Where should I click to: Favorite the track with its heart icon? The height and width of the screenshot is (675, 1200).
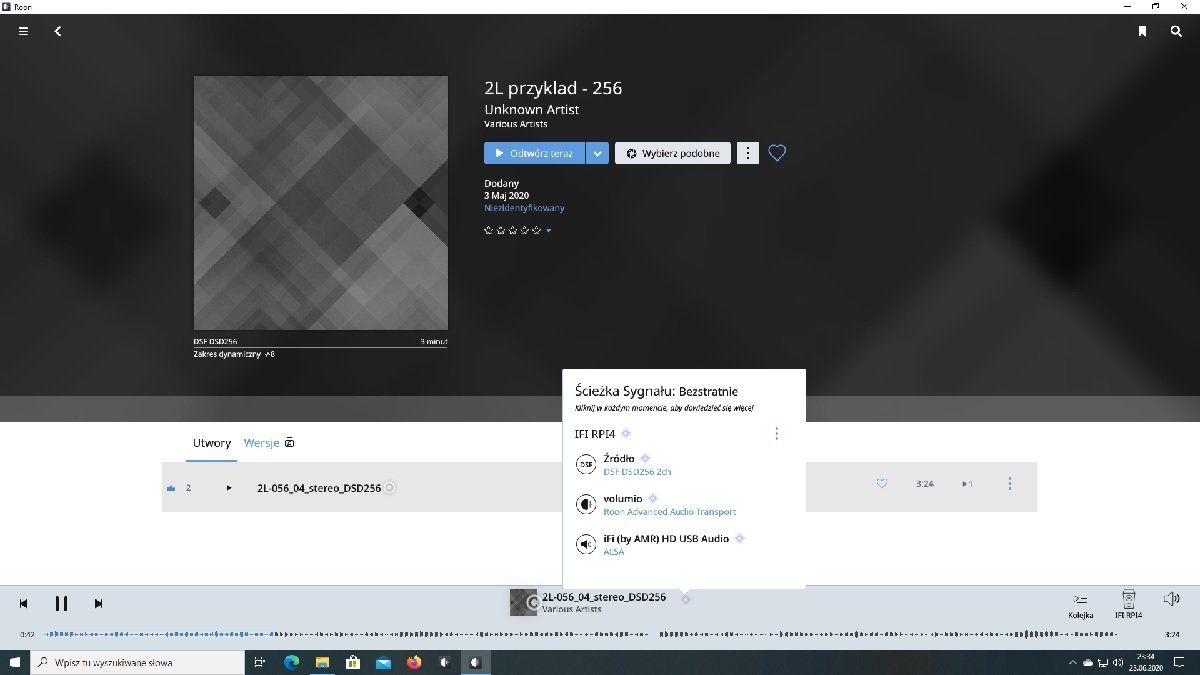pos(881,484)
